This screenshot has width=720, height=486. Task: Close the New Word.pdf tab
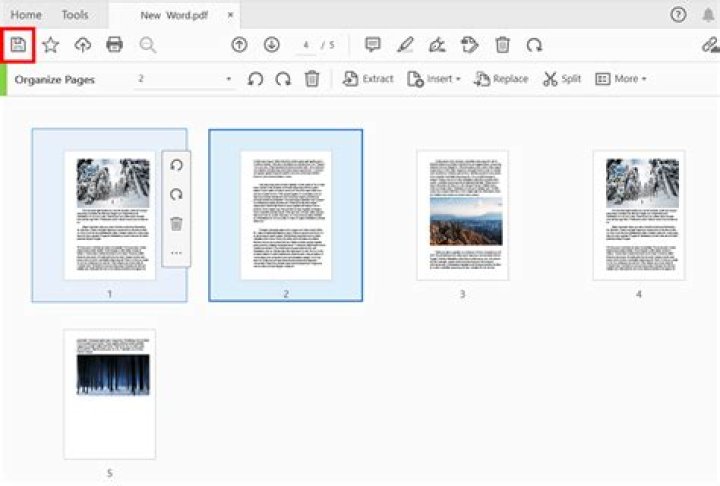pyautogui.click(x=231, y=15)
